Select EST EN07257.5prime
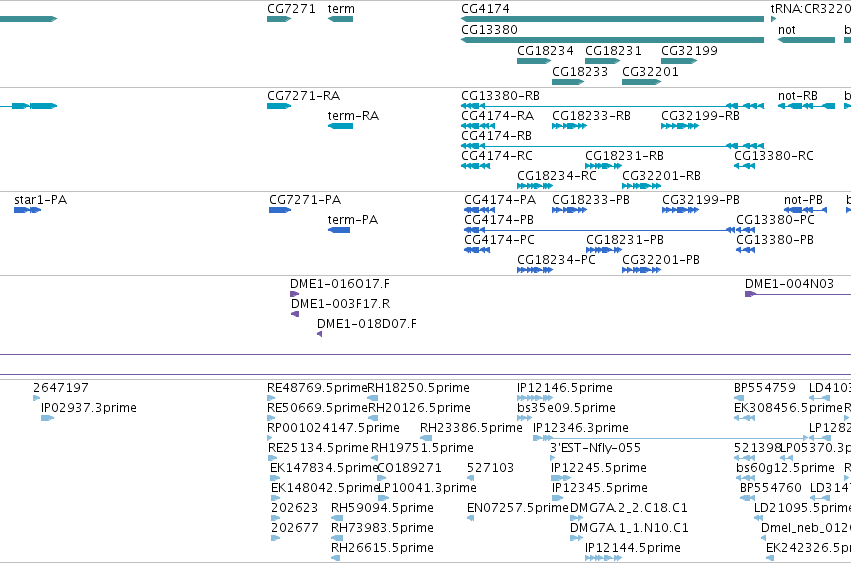 [x=517, y=509]
